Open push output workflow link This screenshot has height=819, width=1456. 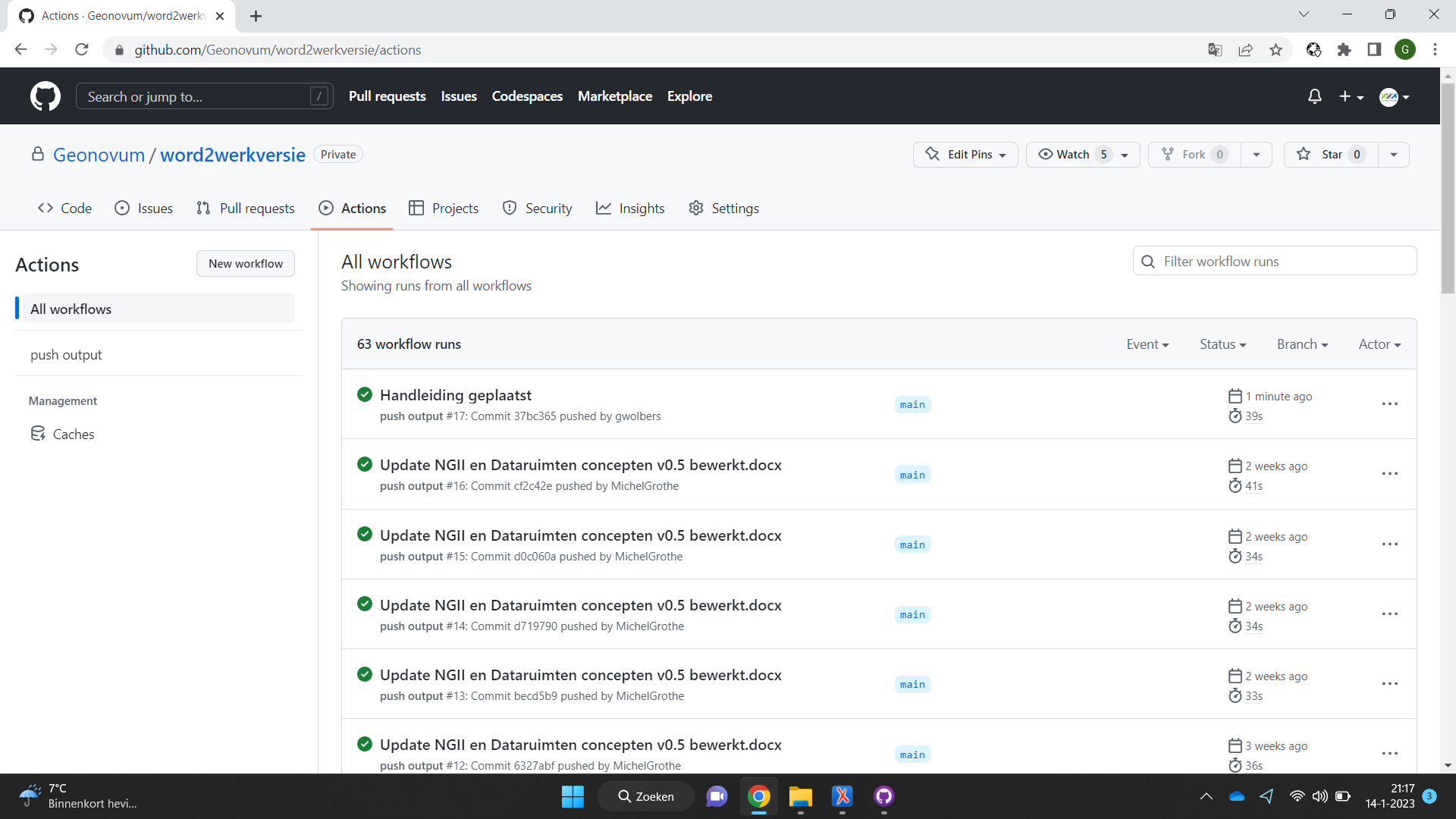point(66,354)
